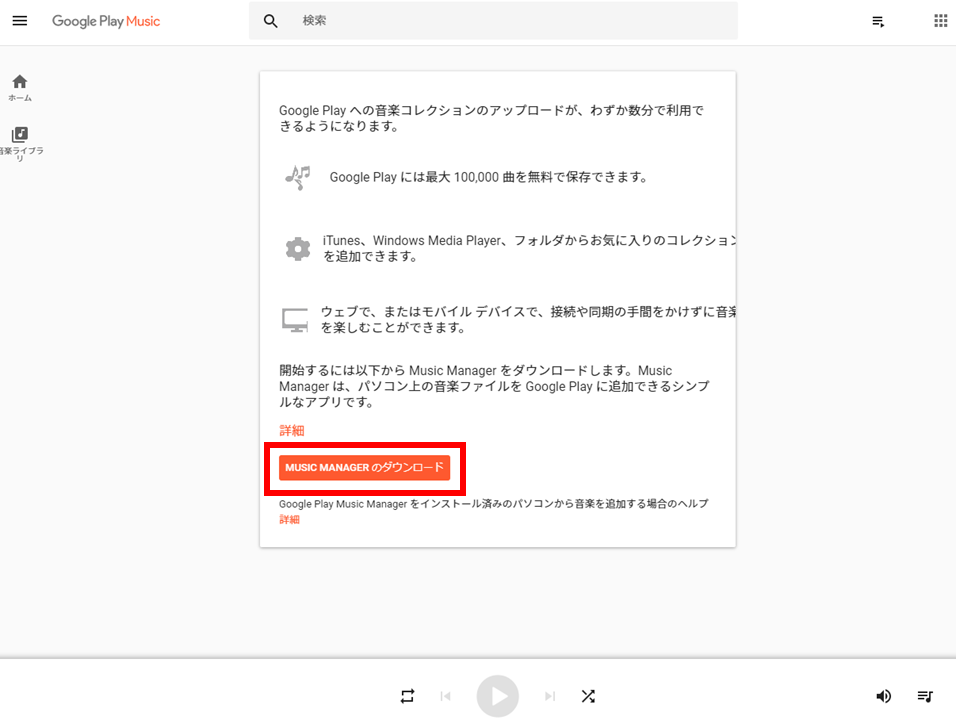Click text 'Google Play には最大 100,000 曲'
The image size is (956, 720).
pos(488,177)
